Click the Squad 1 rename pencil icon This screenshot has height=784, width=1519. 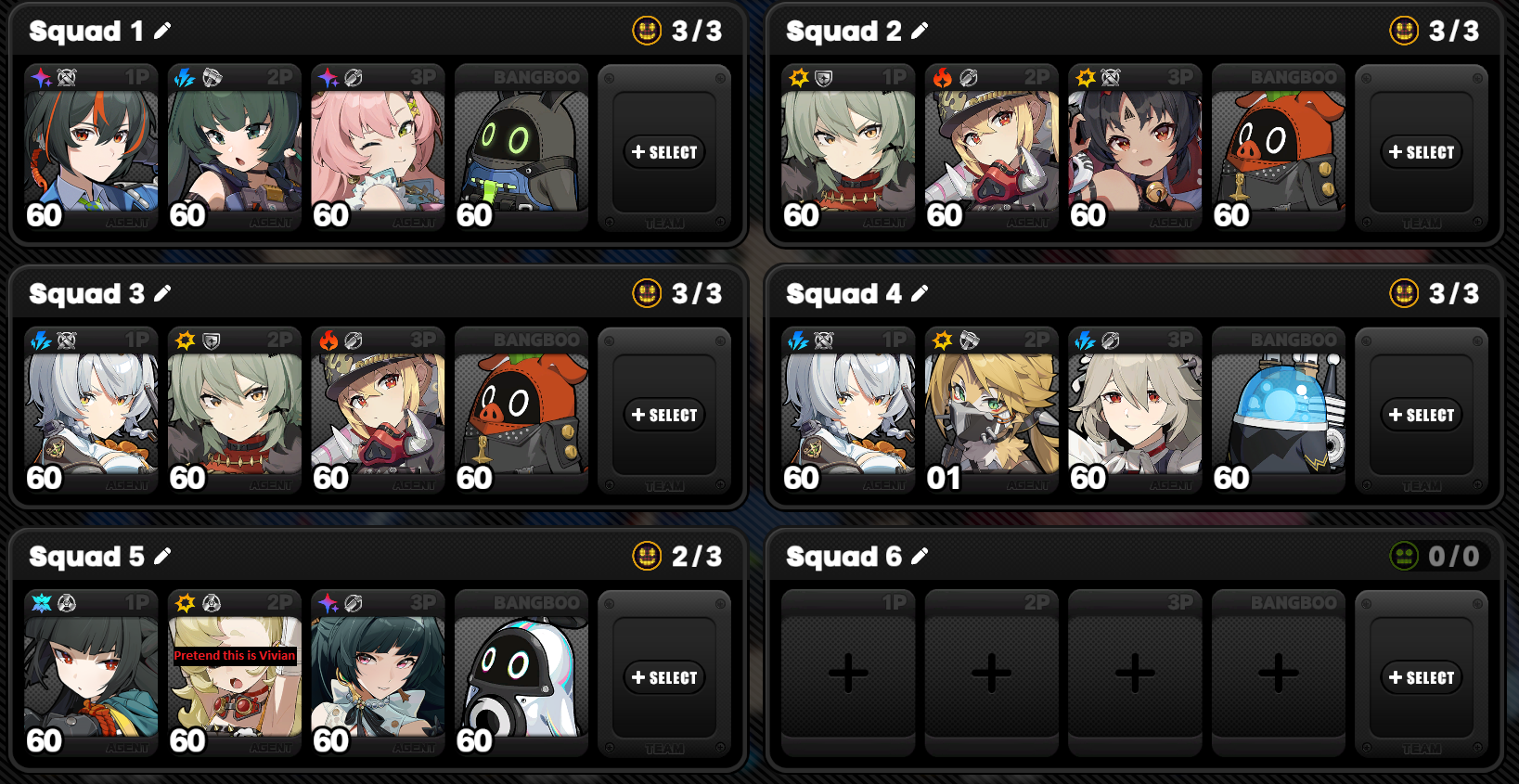coord(162,32)
